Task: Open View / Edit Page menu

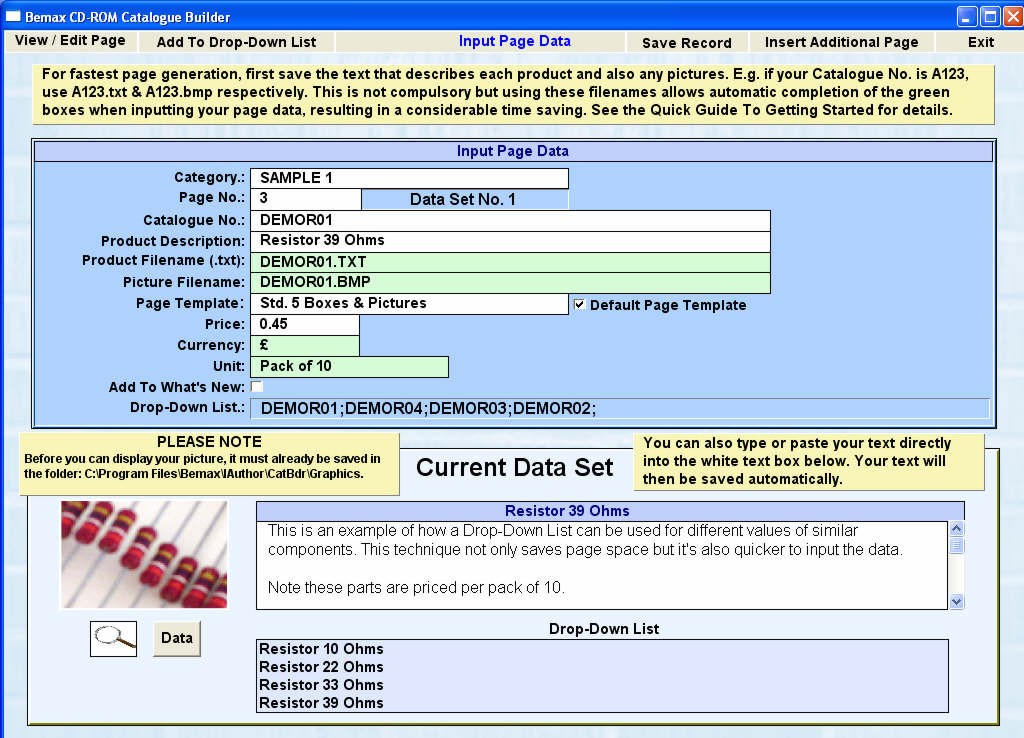Action: point(71,40)
